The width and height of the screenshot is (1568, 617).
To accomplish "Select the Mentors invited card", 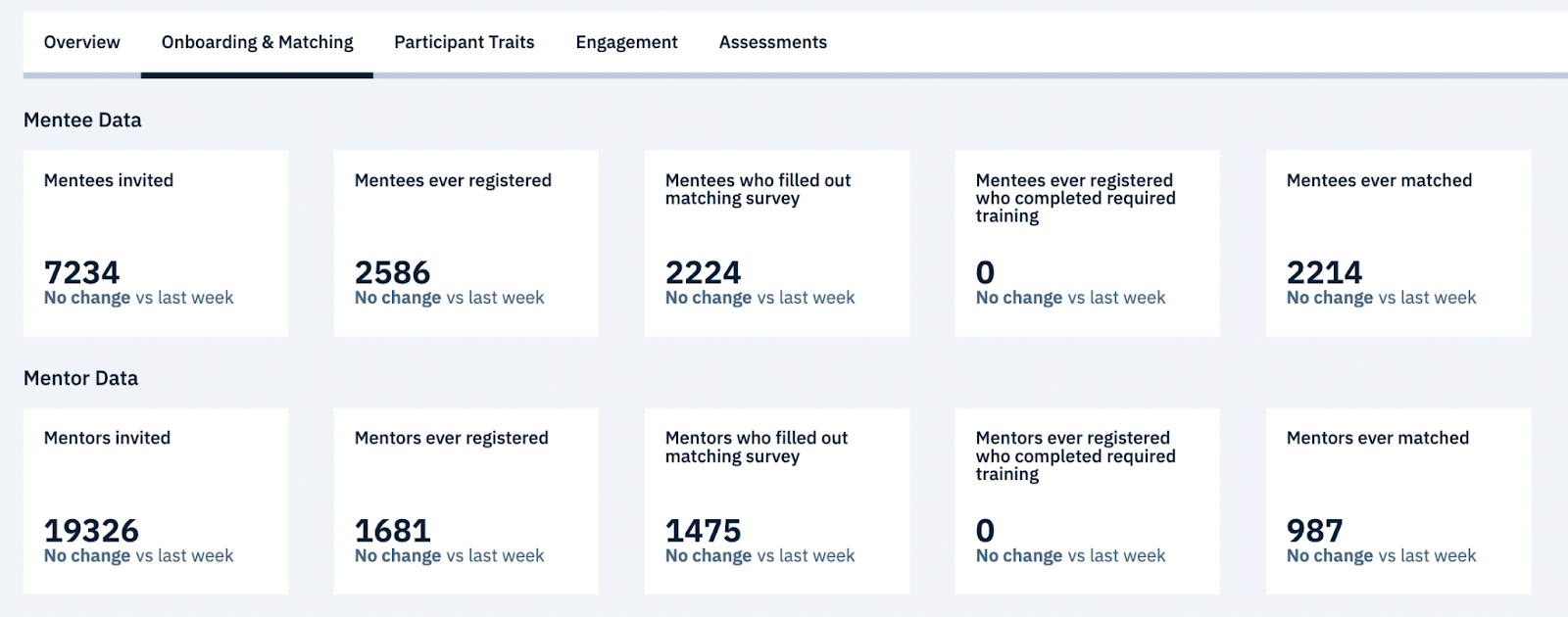I will tap(156, 500).
